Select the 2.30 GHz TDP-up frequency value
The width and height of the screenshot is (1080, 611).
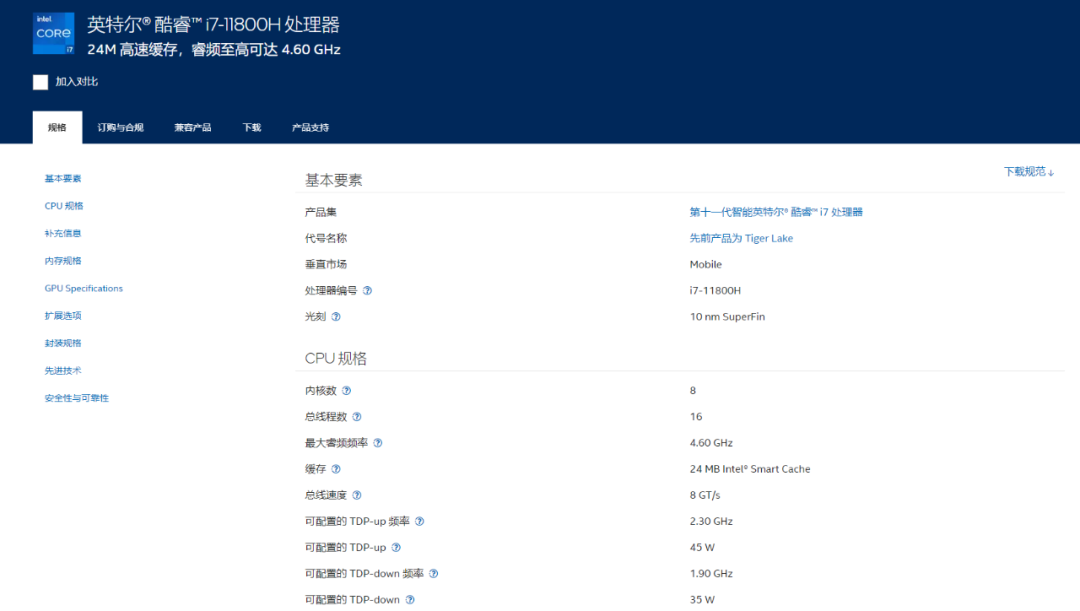(711, 521)
